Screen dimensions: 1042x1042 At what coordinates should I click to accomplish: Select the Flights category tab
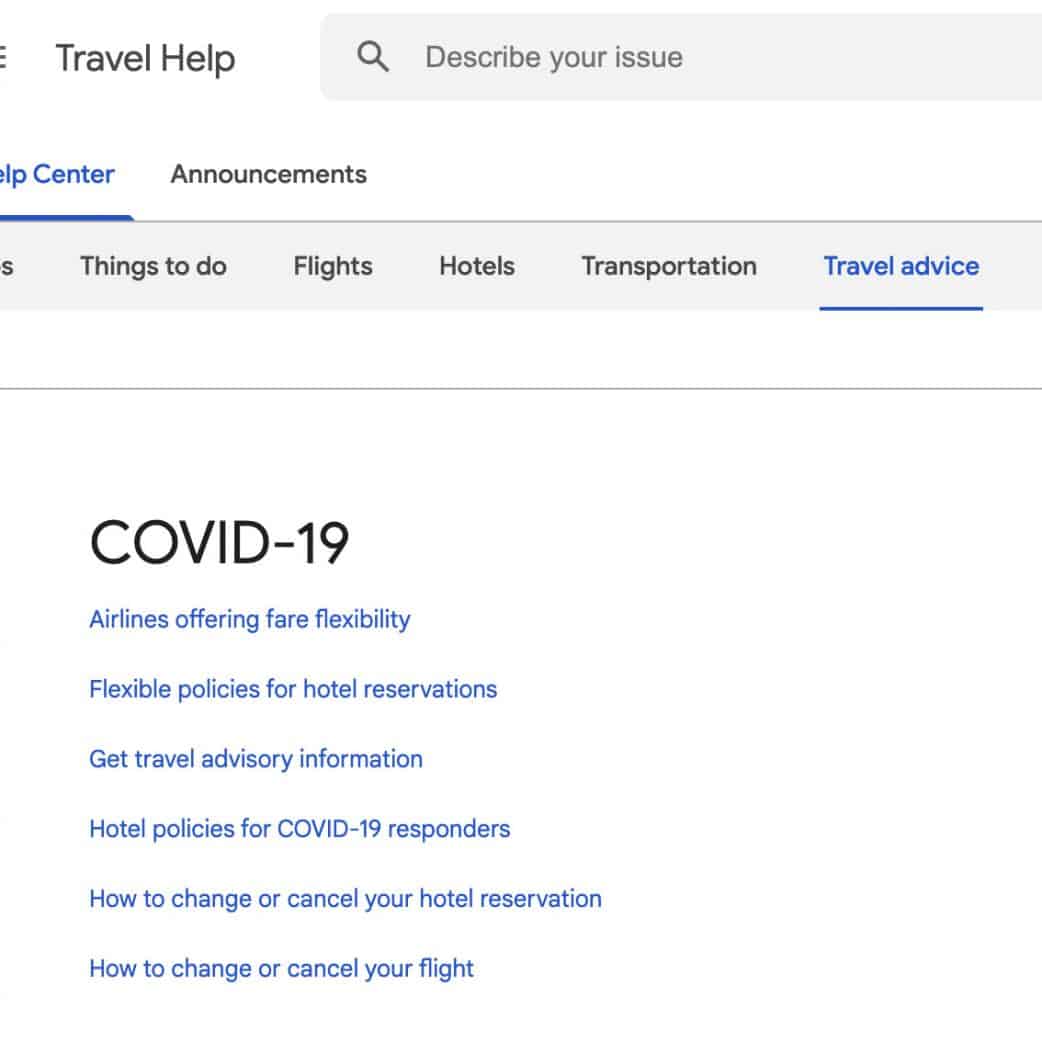(333, 266)
